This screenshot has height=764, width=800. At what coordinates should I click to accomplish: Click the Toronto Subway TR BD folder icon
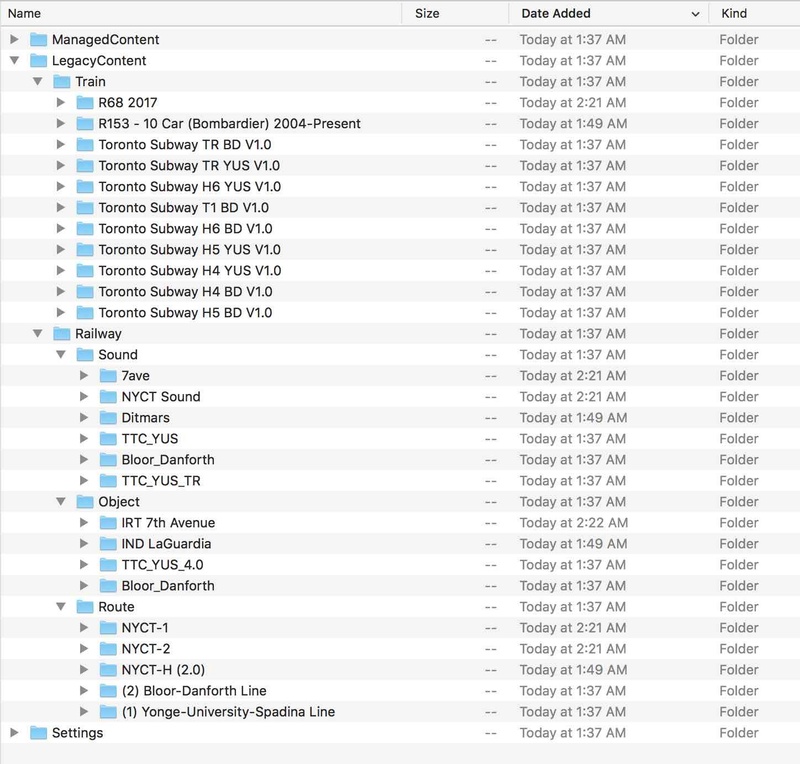(x=85, y=144)
